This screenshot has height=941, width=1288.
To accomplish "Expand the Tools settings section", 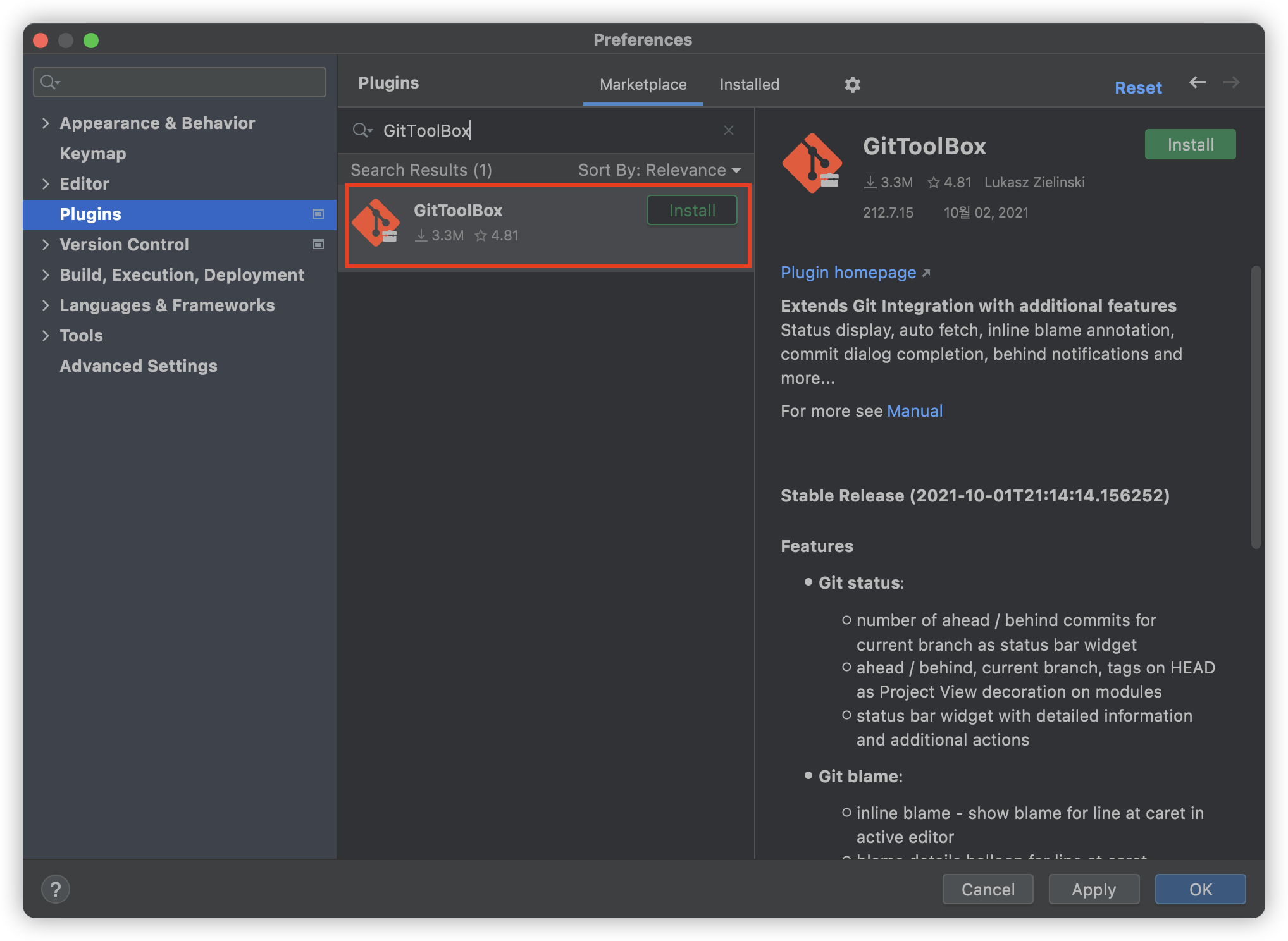I will pyautogui.click(x=46, y=336).
